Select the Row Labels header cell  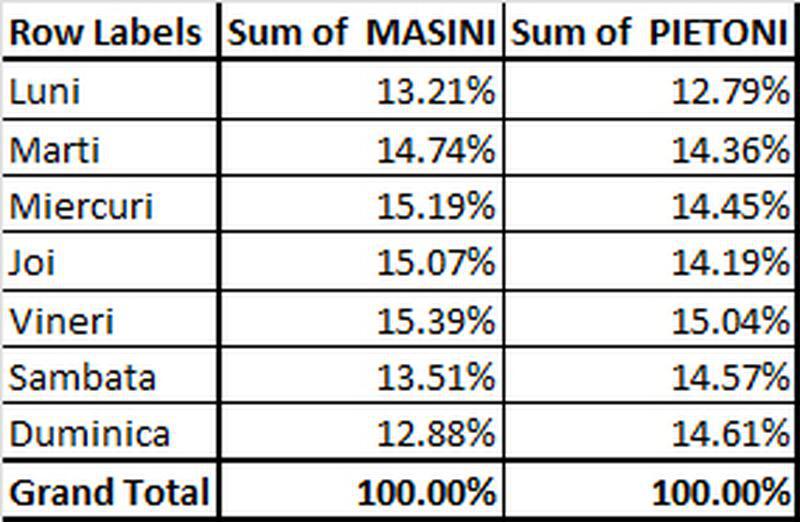pos(110,33)
